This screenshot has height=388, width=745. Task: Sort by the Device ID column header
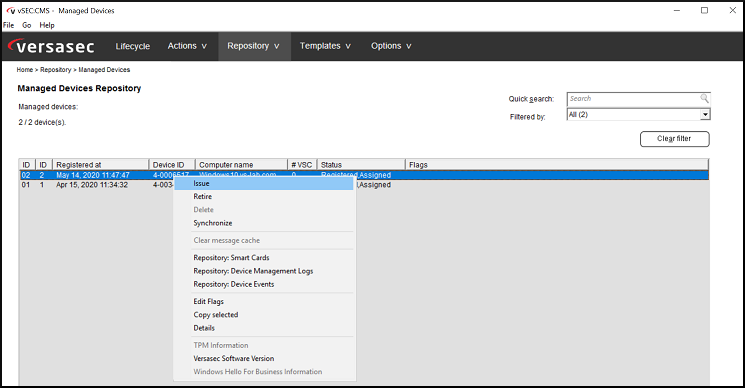click(x=172, y=165)
